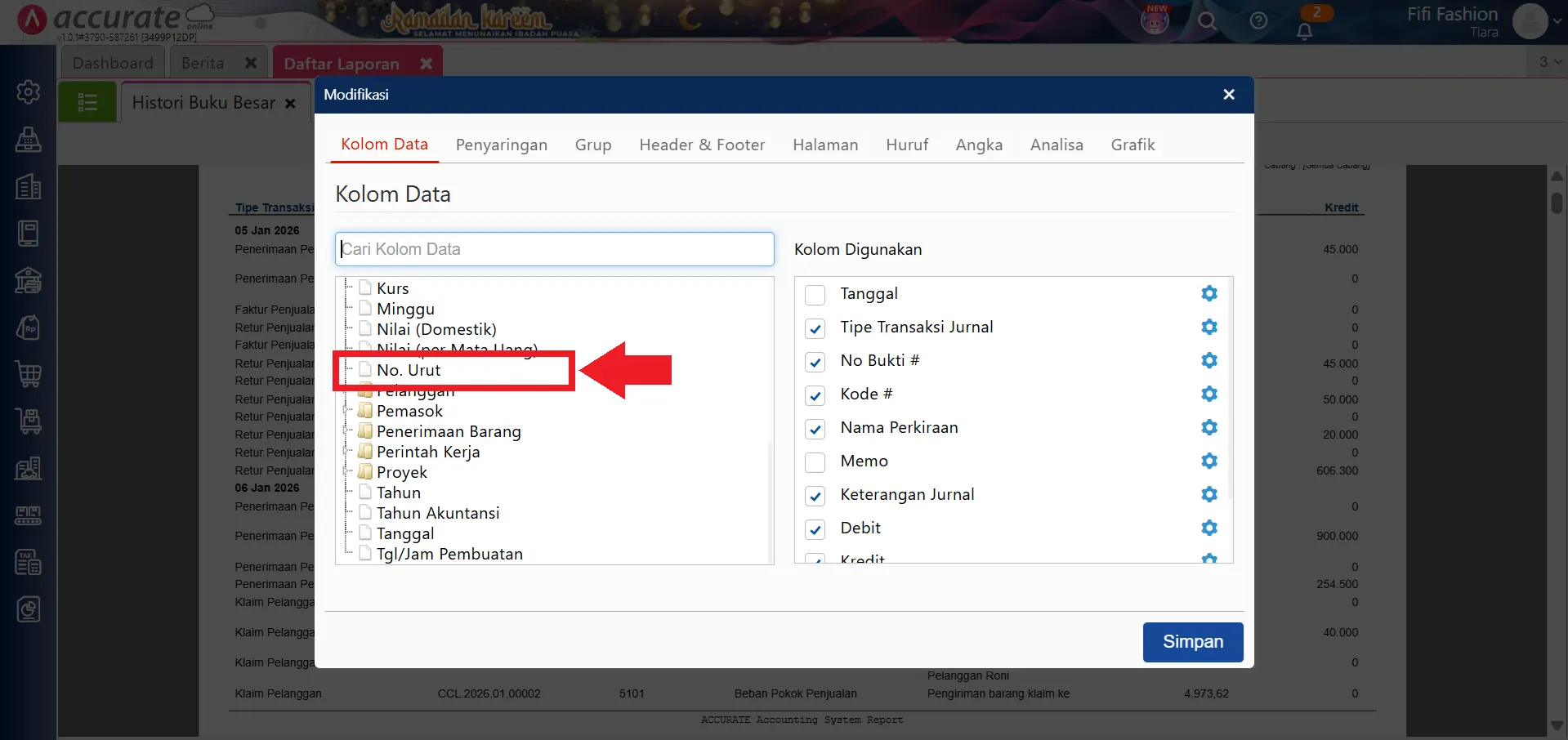Click gear icon beside Nama Perkiraan
The width and height of the screenshot is (1568, 740).
click(1209, 428)
